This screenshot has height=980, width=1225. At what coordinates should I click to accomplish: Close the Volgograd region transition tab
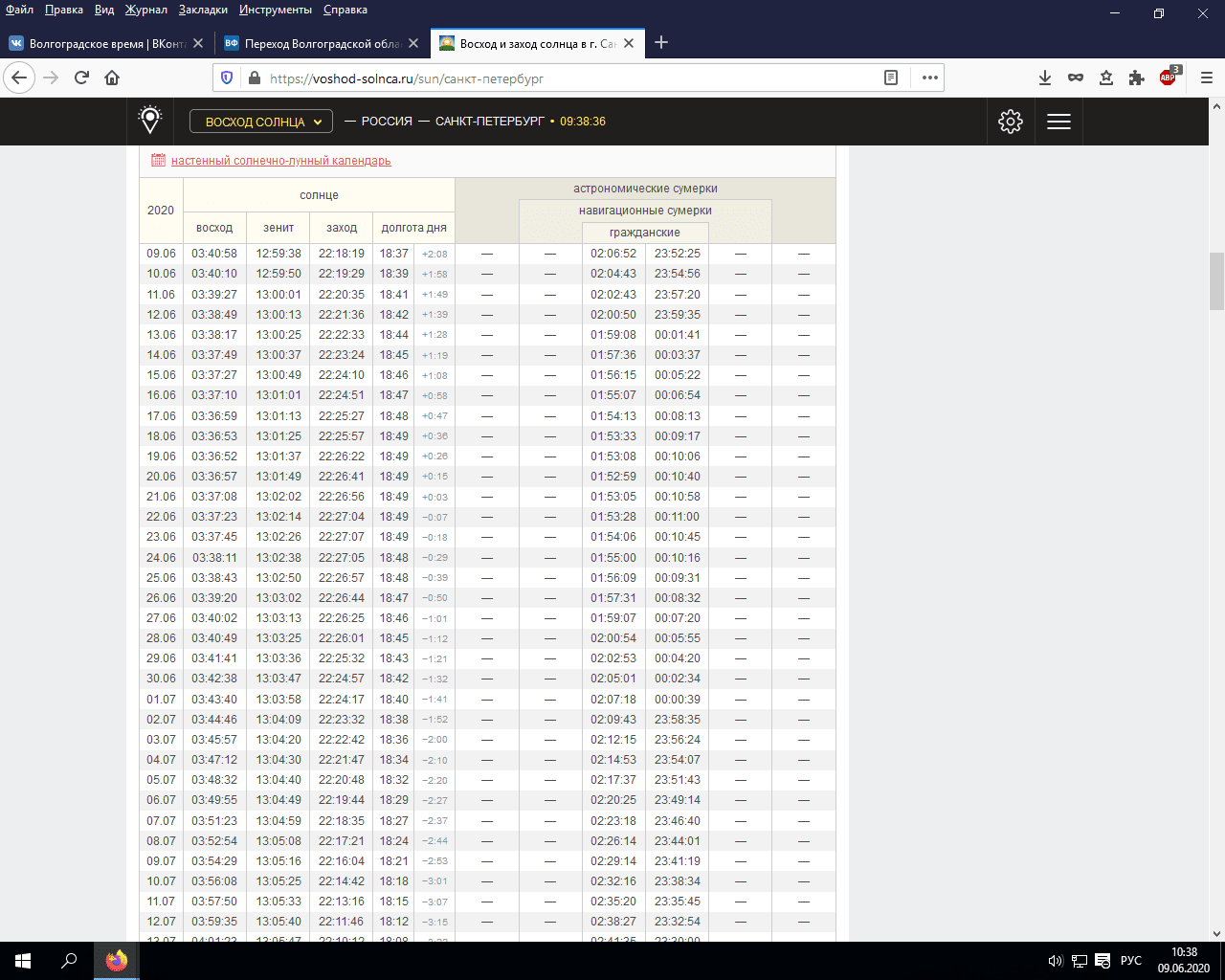[413, 43]
